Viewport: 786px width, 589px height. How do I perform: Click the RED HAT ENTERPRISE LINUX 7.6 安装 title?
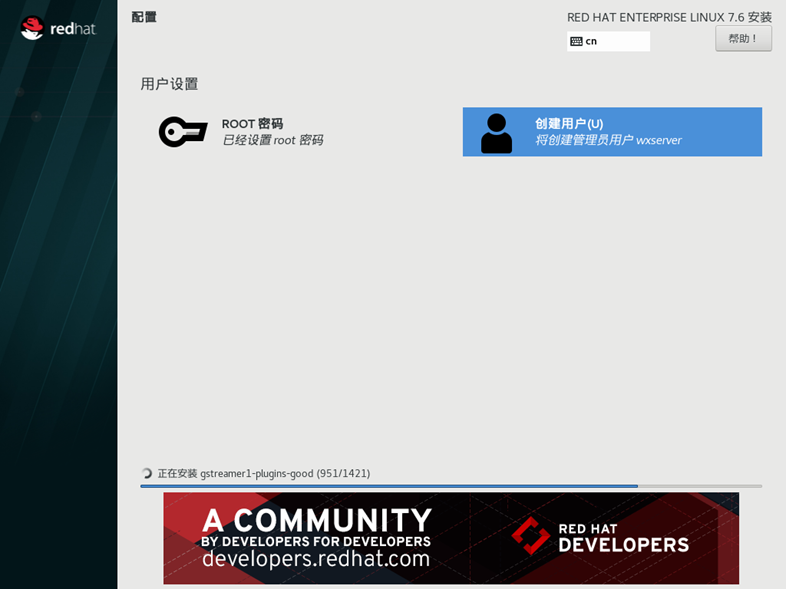click(x=669, y=18)
